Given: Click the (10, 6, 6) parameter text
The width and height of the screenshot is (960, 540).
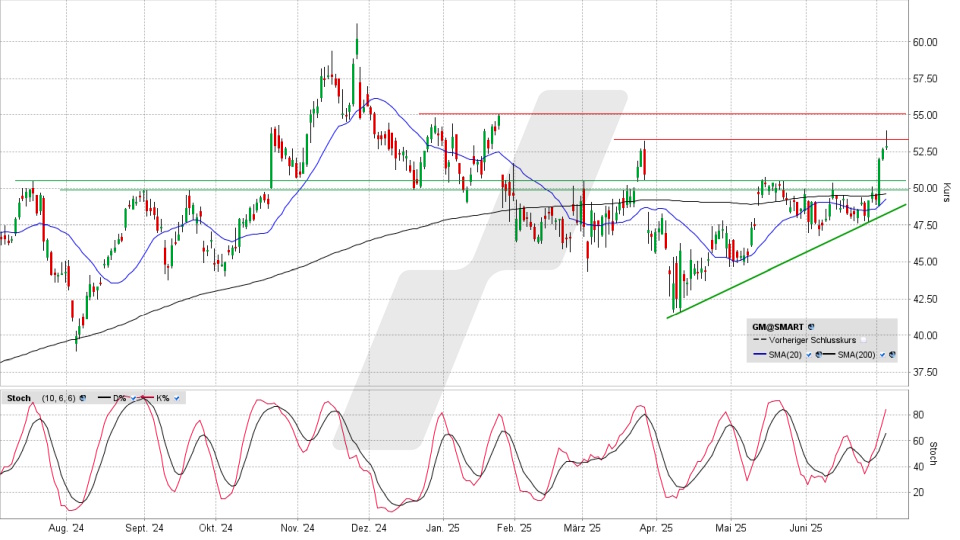Looking at the screenshot, I should pyautogui.click(x=59, y=398).
